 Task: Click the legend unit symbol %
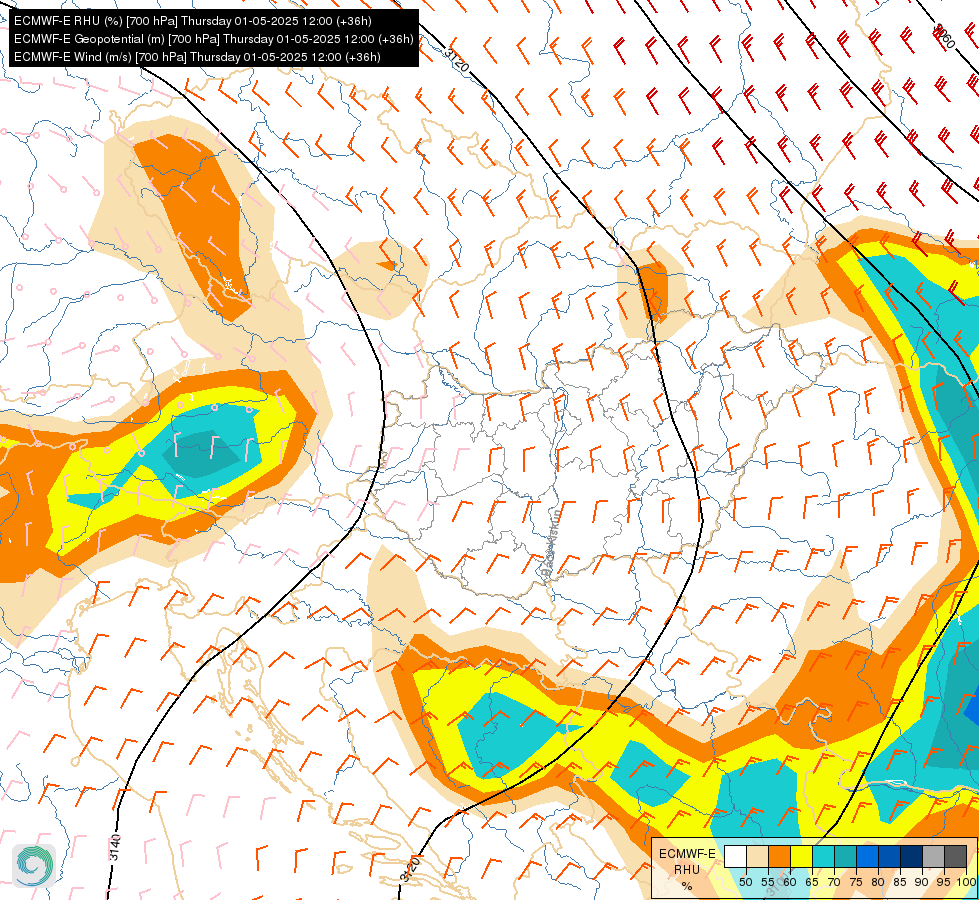pyautogui.click(x=687, y=886)
